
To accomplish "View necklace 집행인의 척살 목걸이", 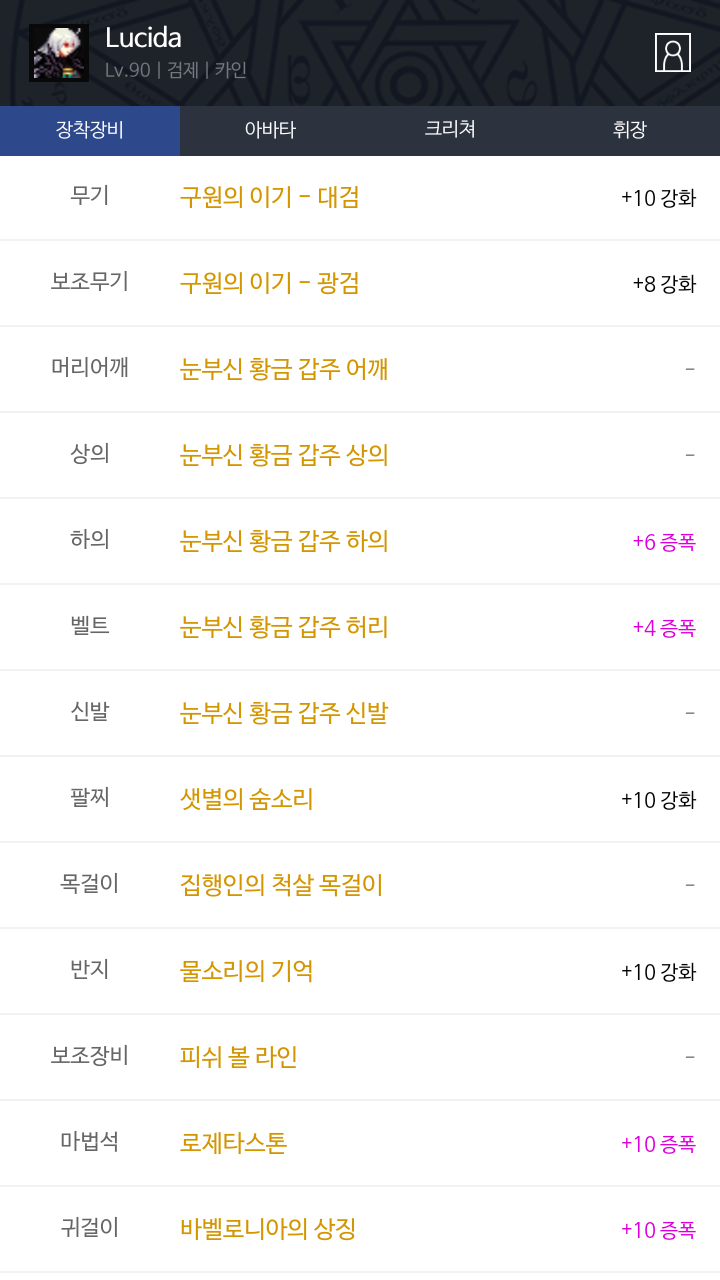I will point(281,885).
